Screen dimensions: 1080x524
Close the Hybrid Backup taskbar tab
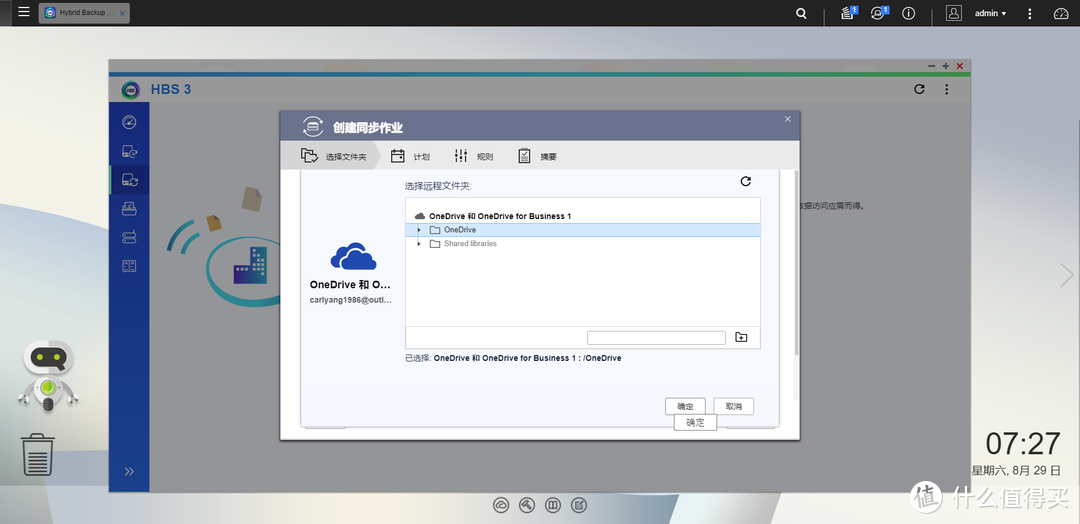click(123, 13)
